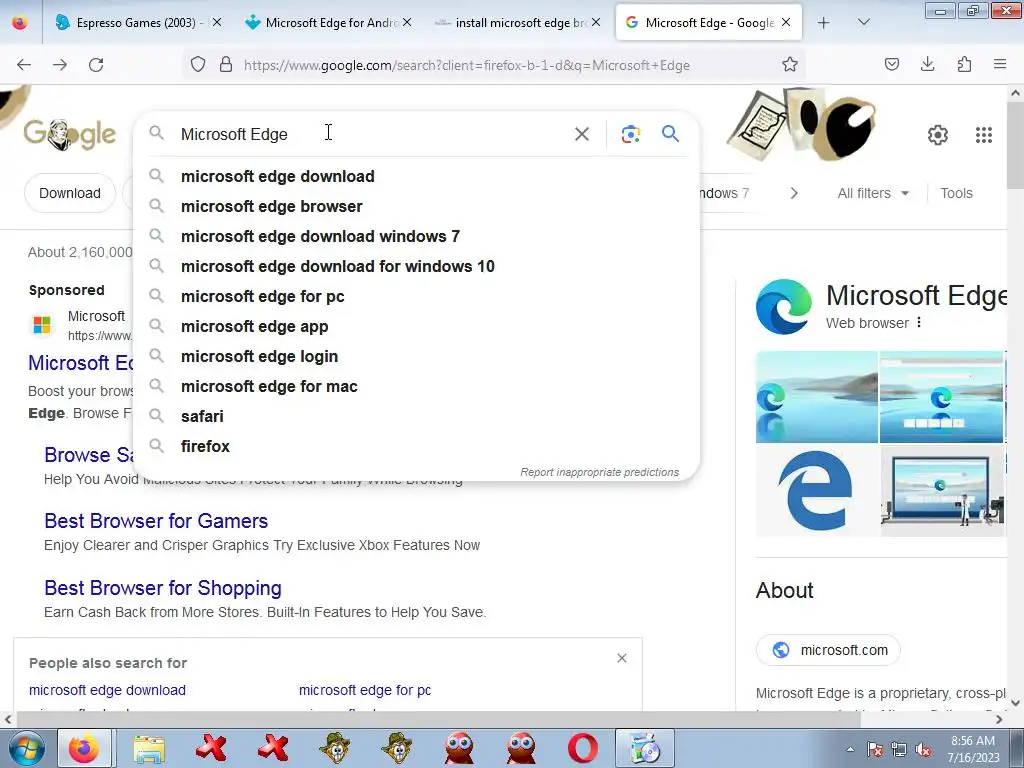Select suggestion microsoft edge app
Image resolution: width=1024 pixels, height=768 pixels.
[x=416, y=327]
